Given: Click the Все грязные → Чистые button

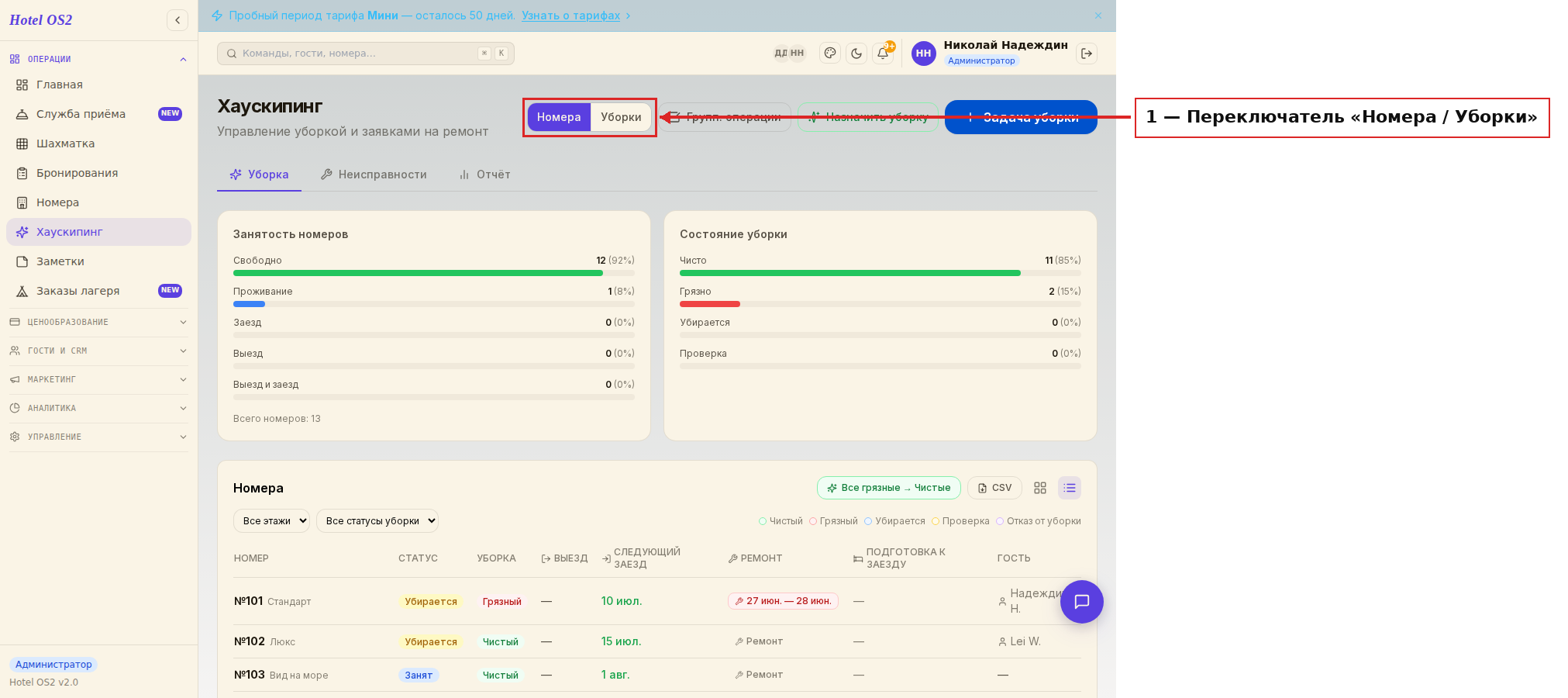Looking at the screenshot, I should click(x=888, y=488).
